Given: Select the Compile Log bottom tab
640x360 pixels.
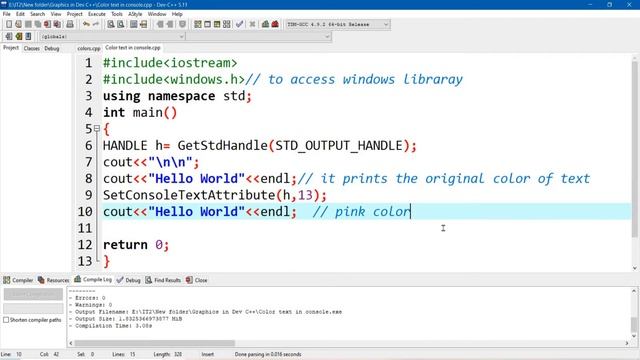Looking at the screenshot, I should tap(93, 280).
